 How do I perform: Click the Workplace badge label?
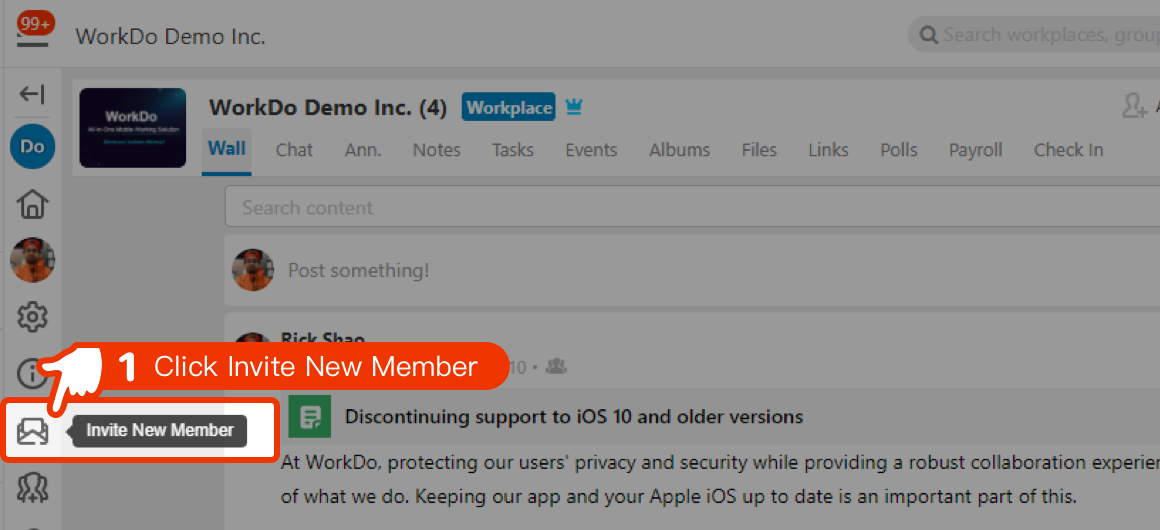pos(509,108)
